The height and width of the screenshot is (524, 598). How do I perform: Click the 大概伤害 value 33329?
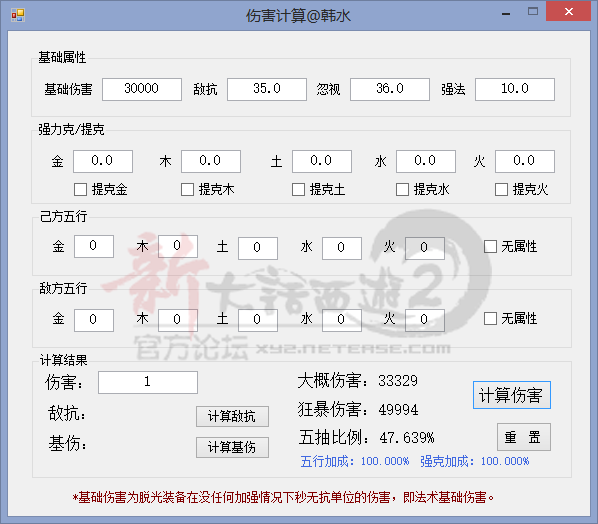pos(398,381)
